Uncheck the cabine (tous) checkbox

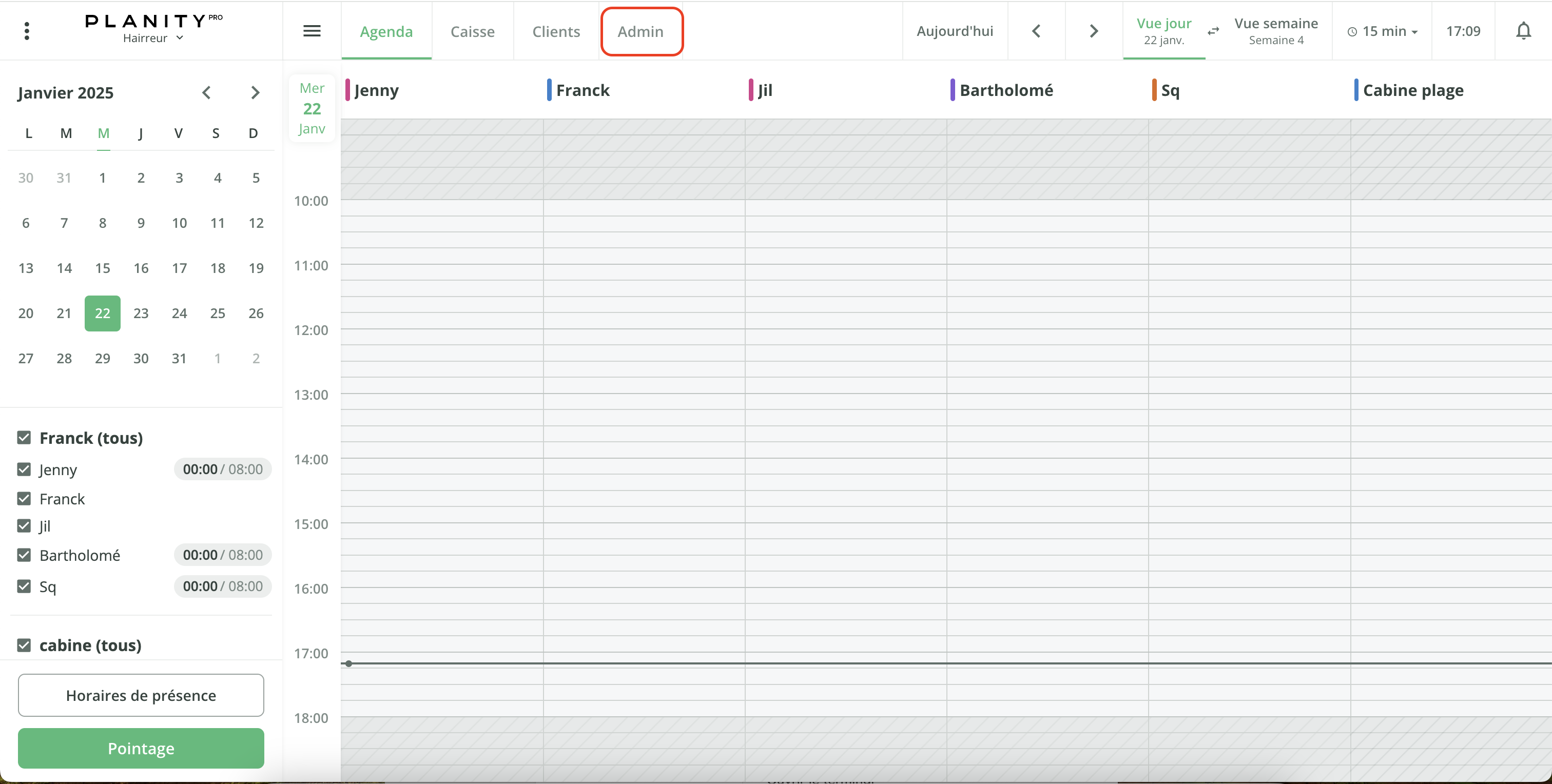point(24,645)
